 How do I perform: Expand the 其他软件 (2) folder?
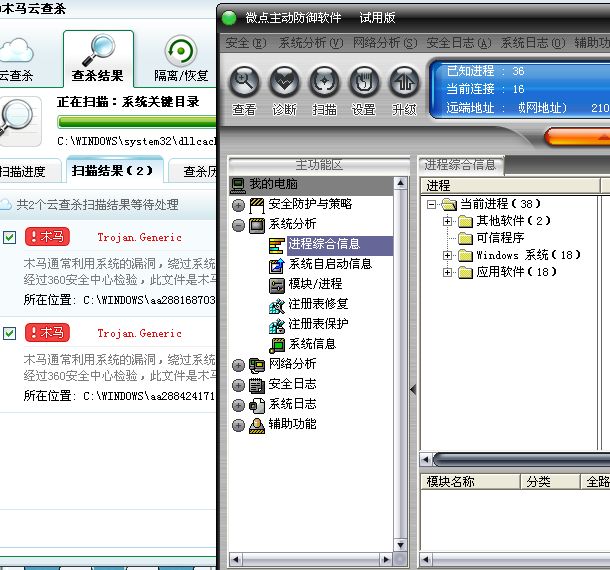tap(447, 221)
